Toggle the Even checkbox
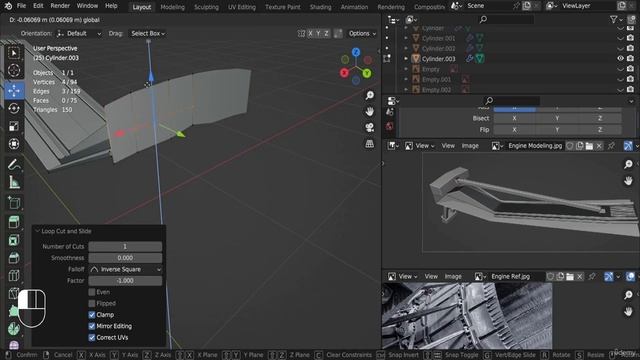 click(x=92, y=292)
